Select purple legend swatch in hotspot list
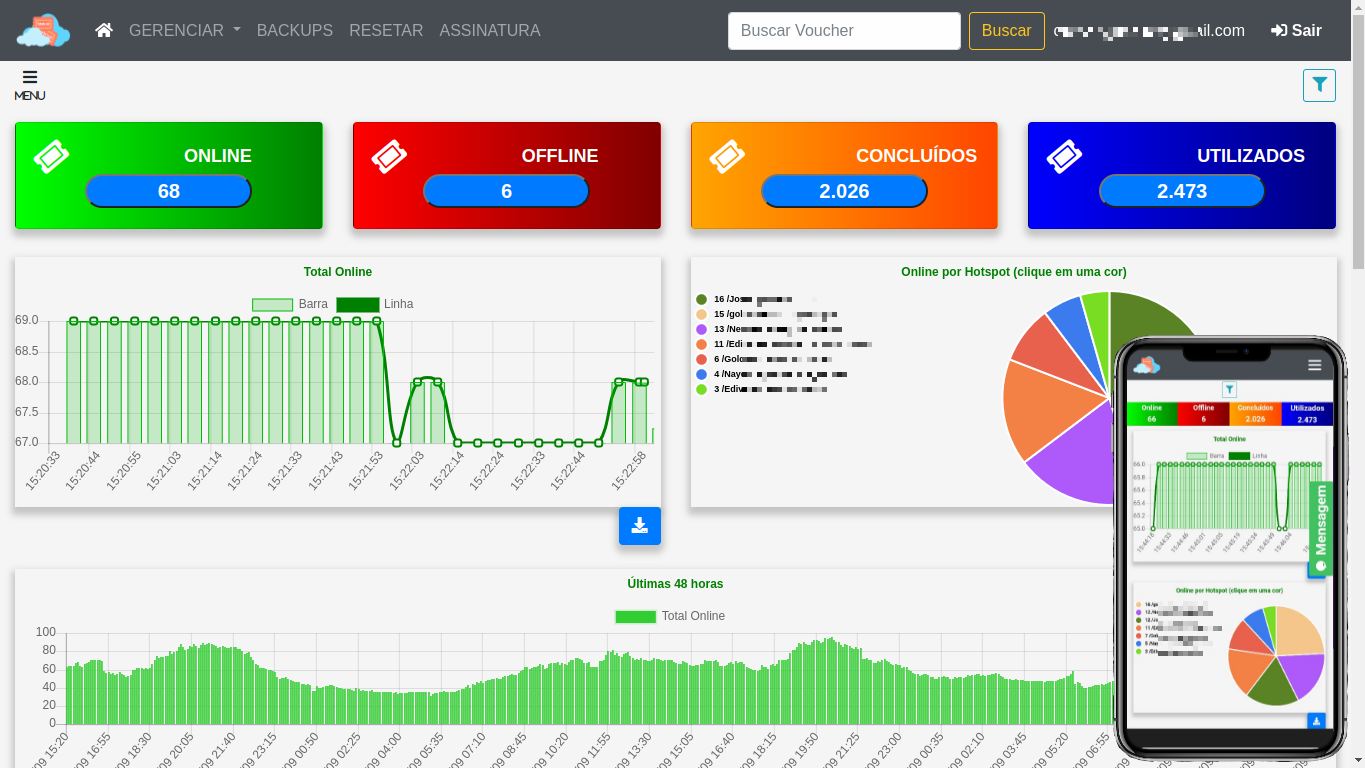Viewport: 1365px width, 768px height. 701,329
